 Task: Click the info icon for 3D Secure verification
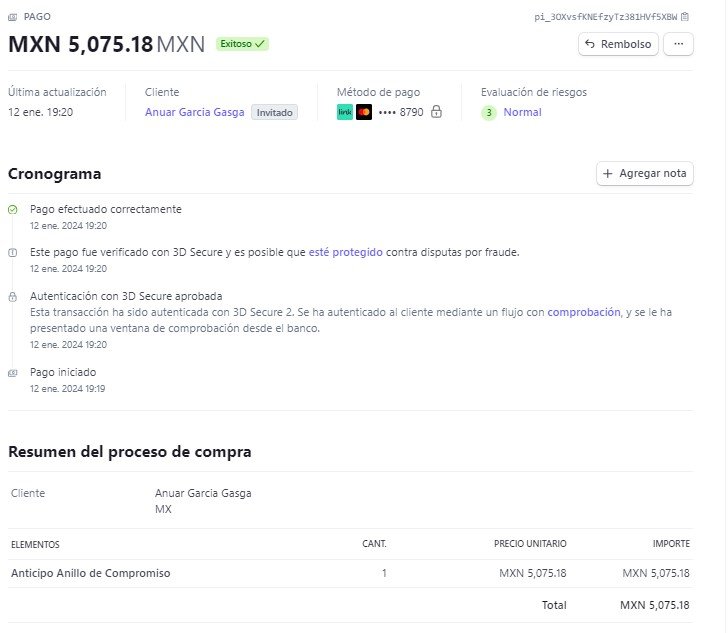[x=13, y=253]
